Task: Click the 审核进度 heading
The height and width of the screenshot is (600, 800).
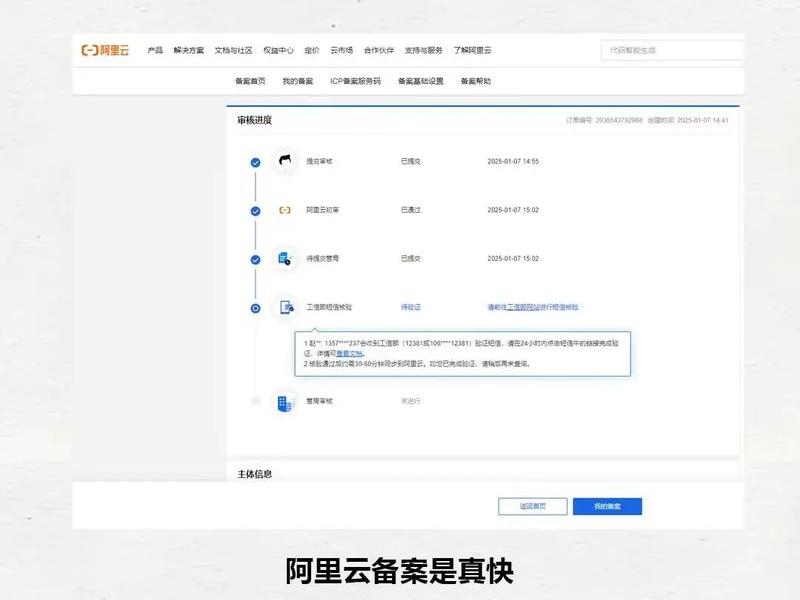Action: (x=255, y=120)
